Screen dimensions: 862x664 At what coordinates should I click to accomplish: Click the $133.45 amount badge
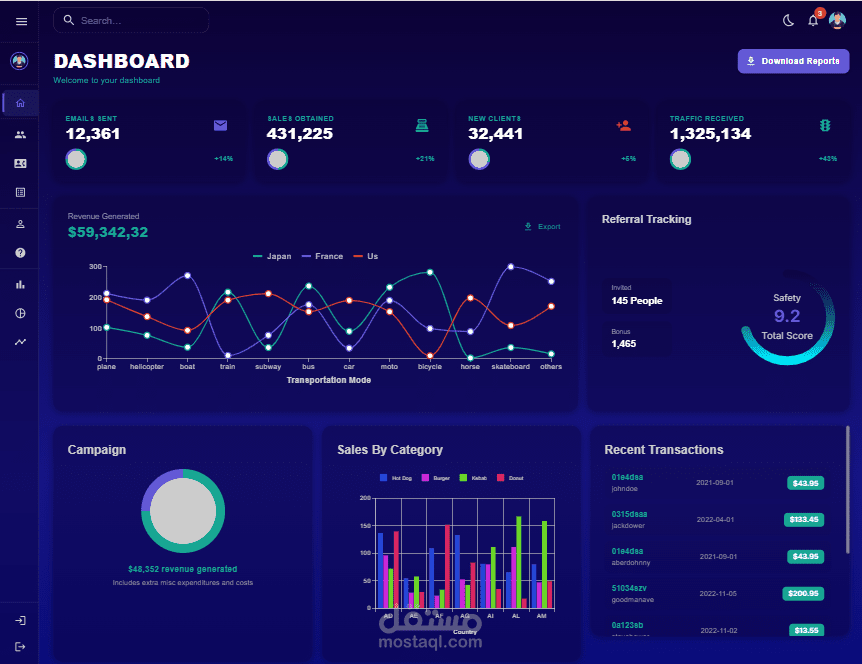804,519
